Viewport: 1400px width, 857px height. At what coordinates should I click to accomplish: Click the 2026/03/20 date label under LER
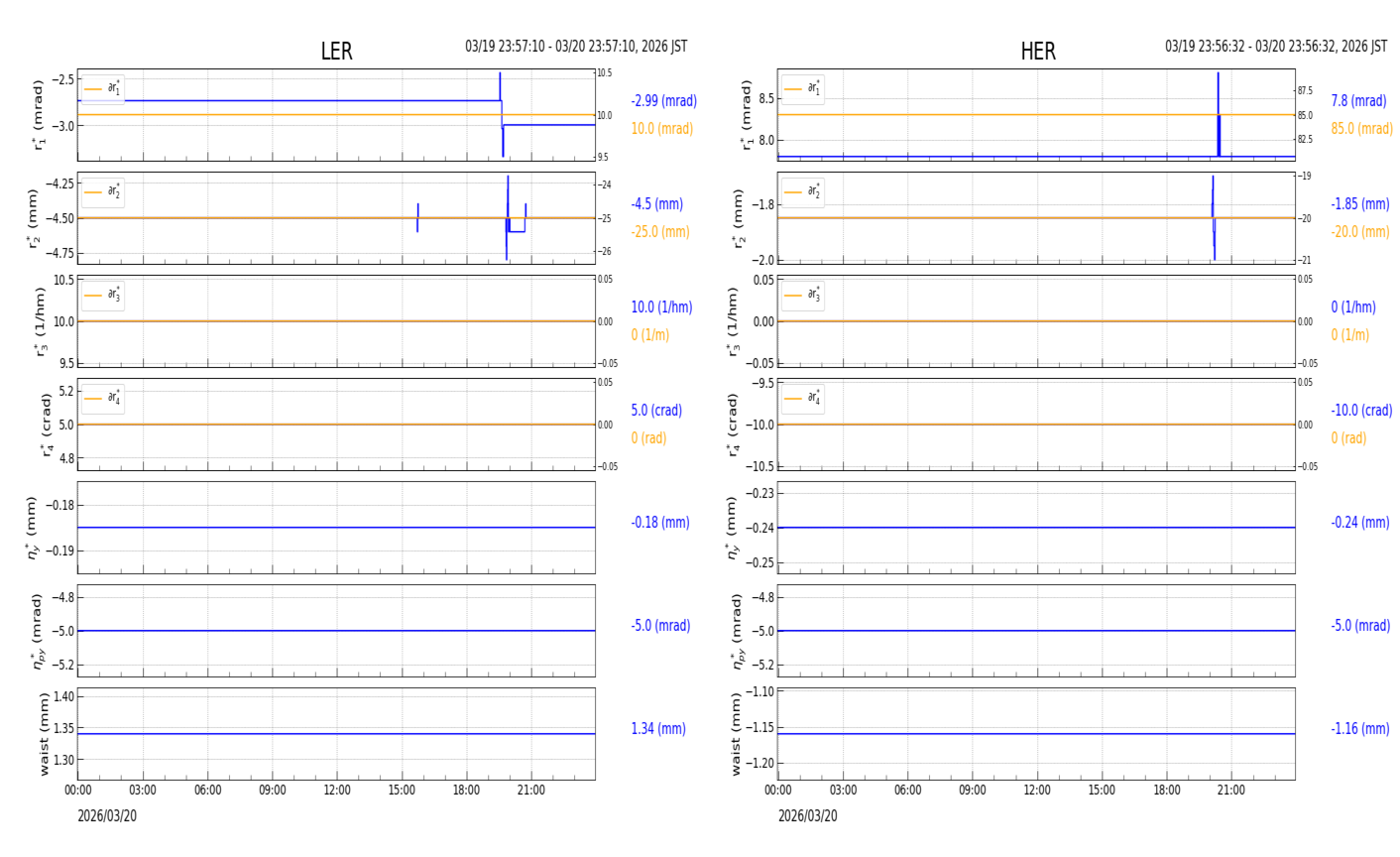pos(107,816)
